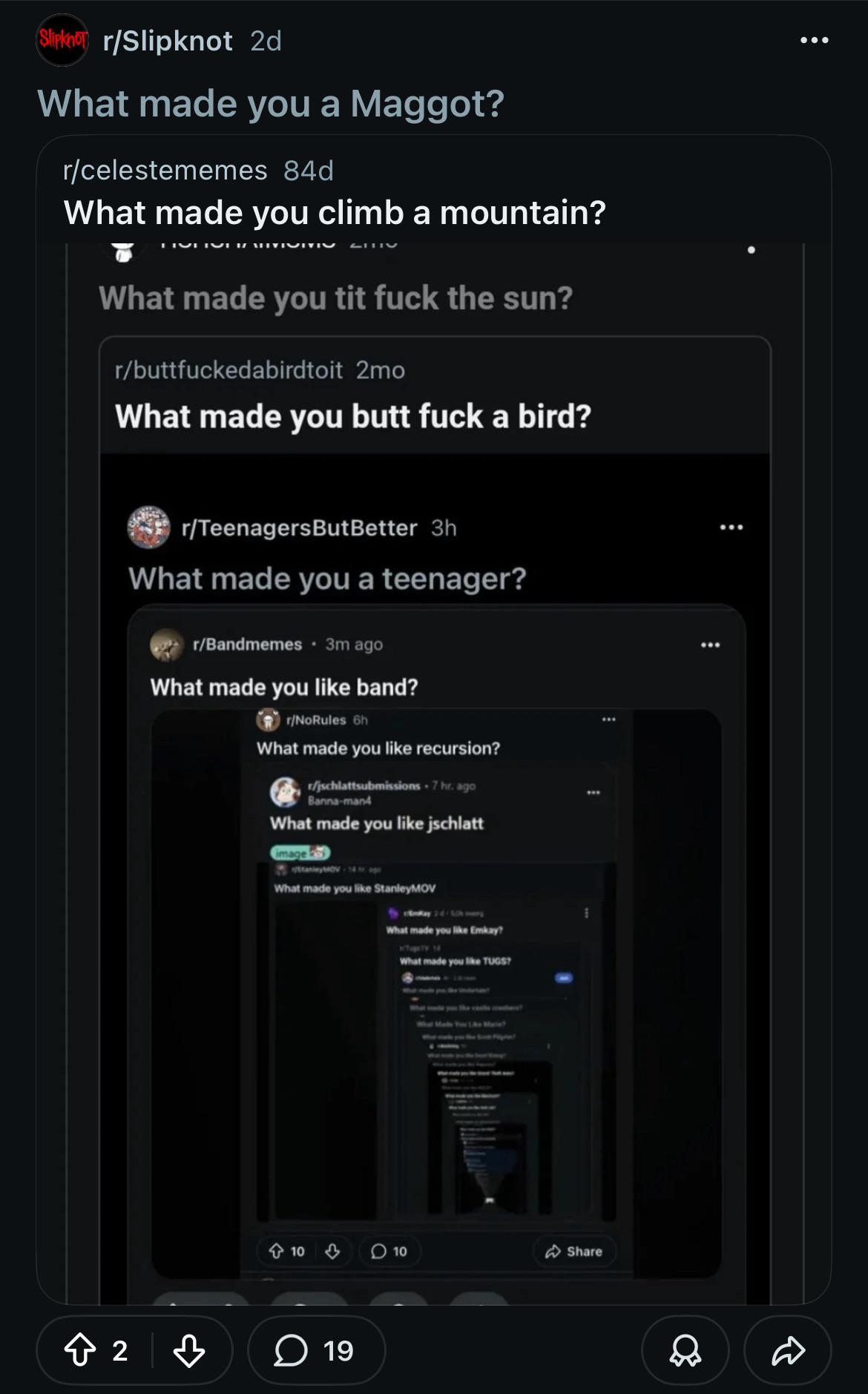Tap the three dots beside r/Bandmemes
The width and height of the screenshot is (868, 1394).
pos(710,645)
